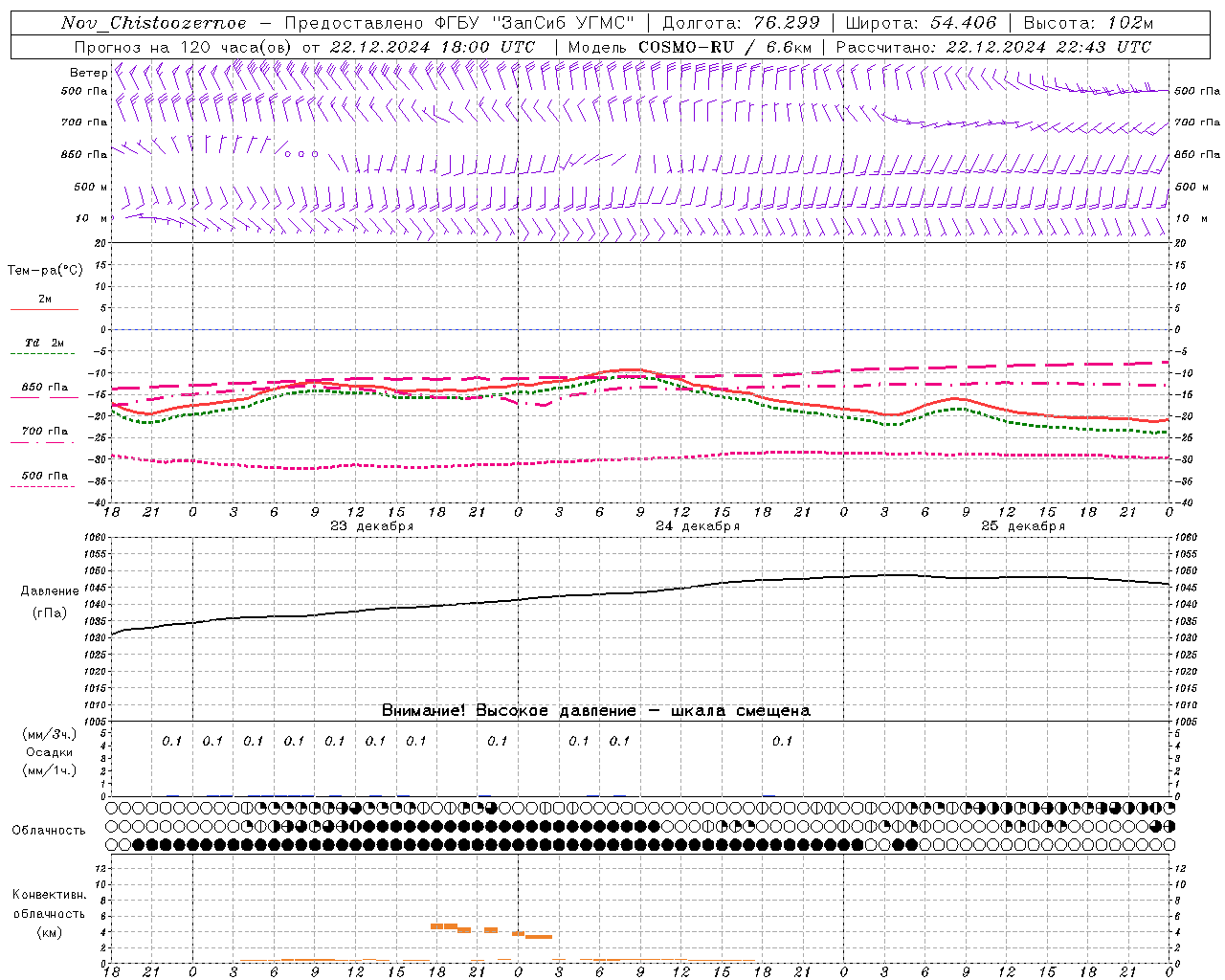Click the date label 23 декабря
The image size is (1225, 980).
(371, 525)
